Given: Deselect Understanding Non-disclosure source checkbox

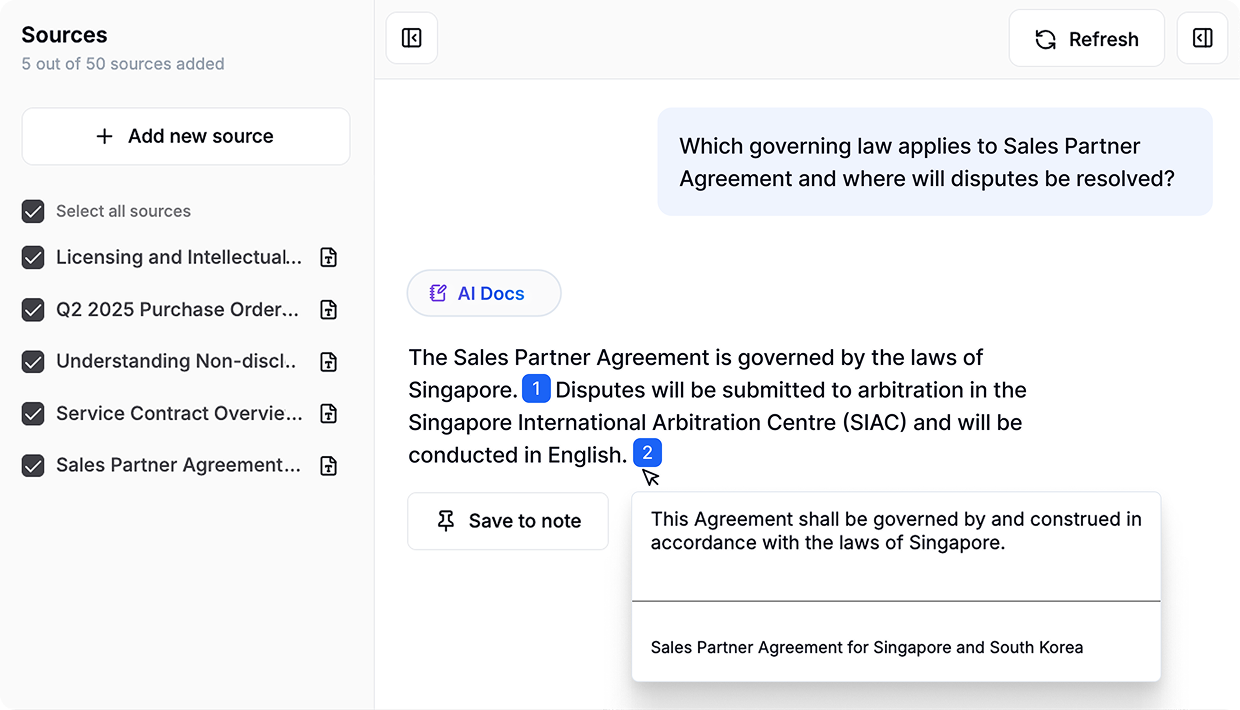Looking at the screenshot, I should coord(33,362).
